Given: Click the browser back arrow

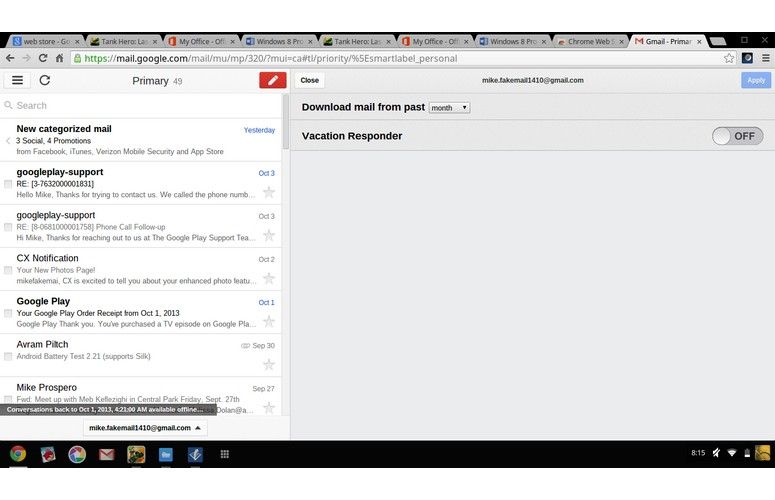Looking at the screenshot, I should point(10,58).
